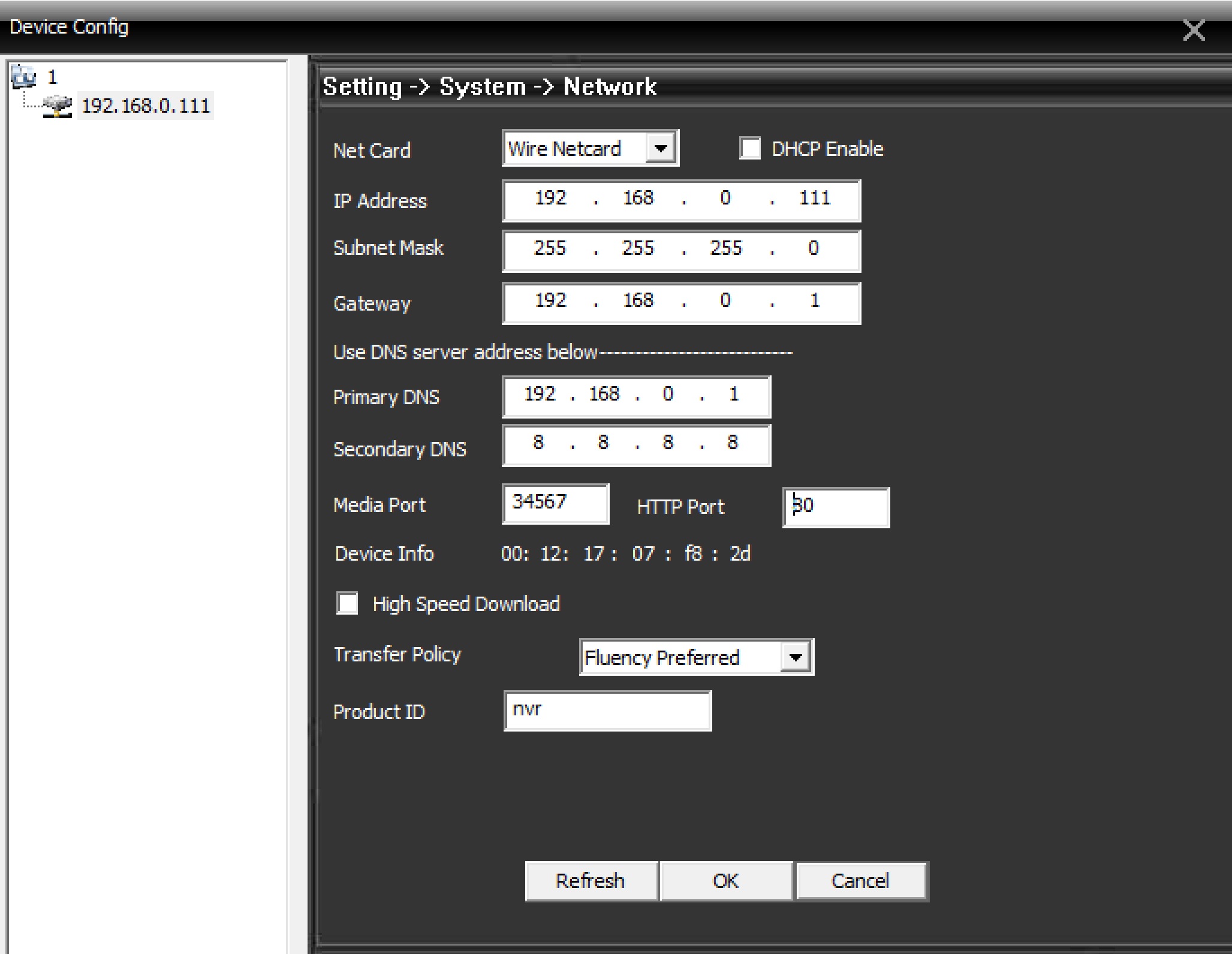Click last octet of IP Address
Screen dimensions: 1232x954
[814, 198]
